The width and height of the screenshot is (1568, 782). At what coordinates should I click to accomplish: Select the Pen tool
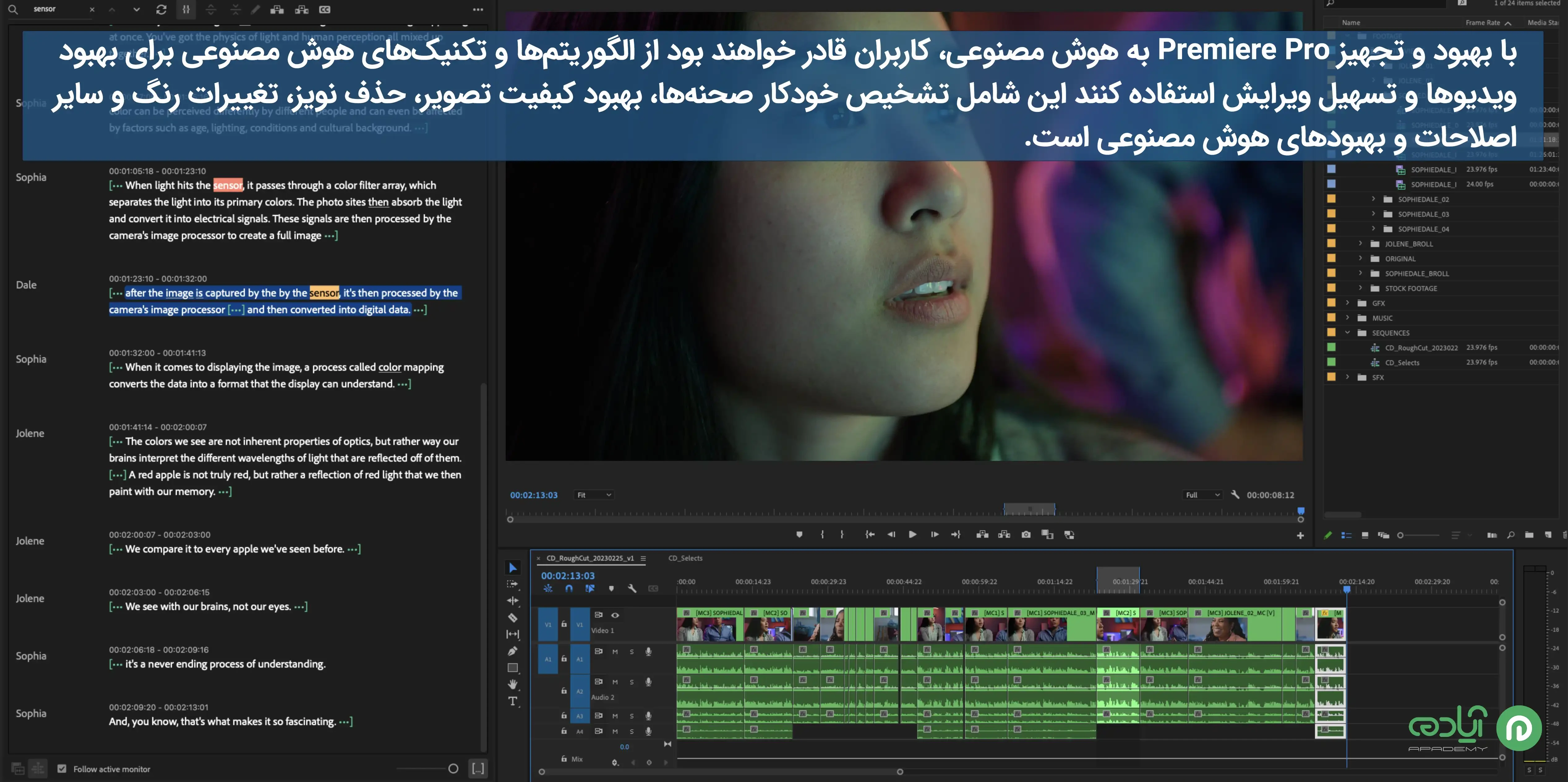pos(512,651)
